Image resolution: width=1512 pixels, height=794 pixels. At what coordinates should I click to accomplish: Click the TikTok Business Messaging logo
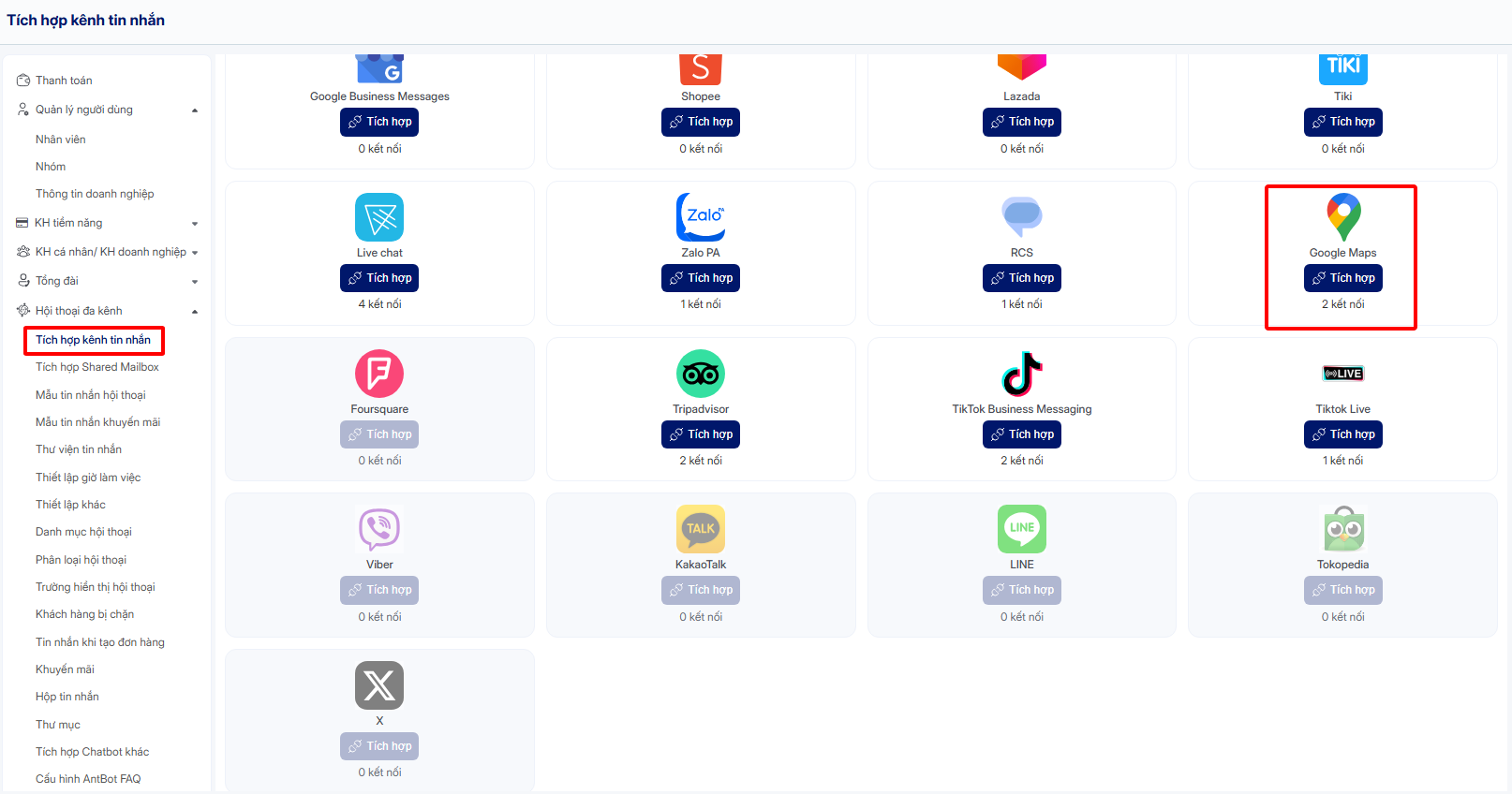[1022, 374]
